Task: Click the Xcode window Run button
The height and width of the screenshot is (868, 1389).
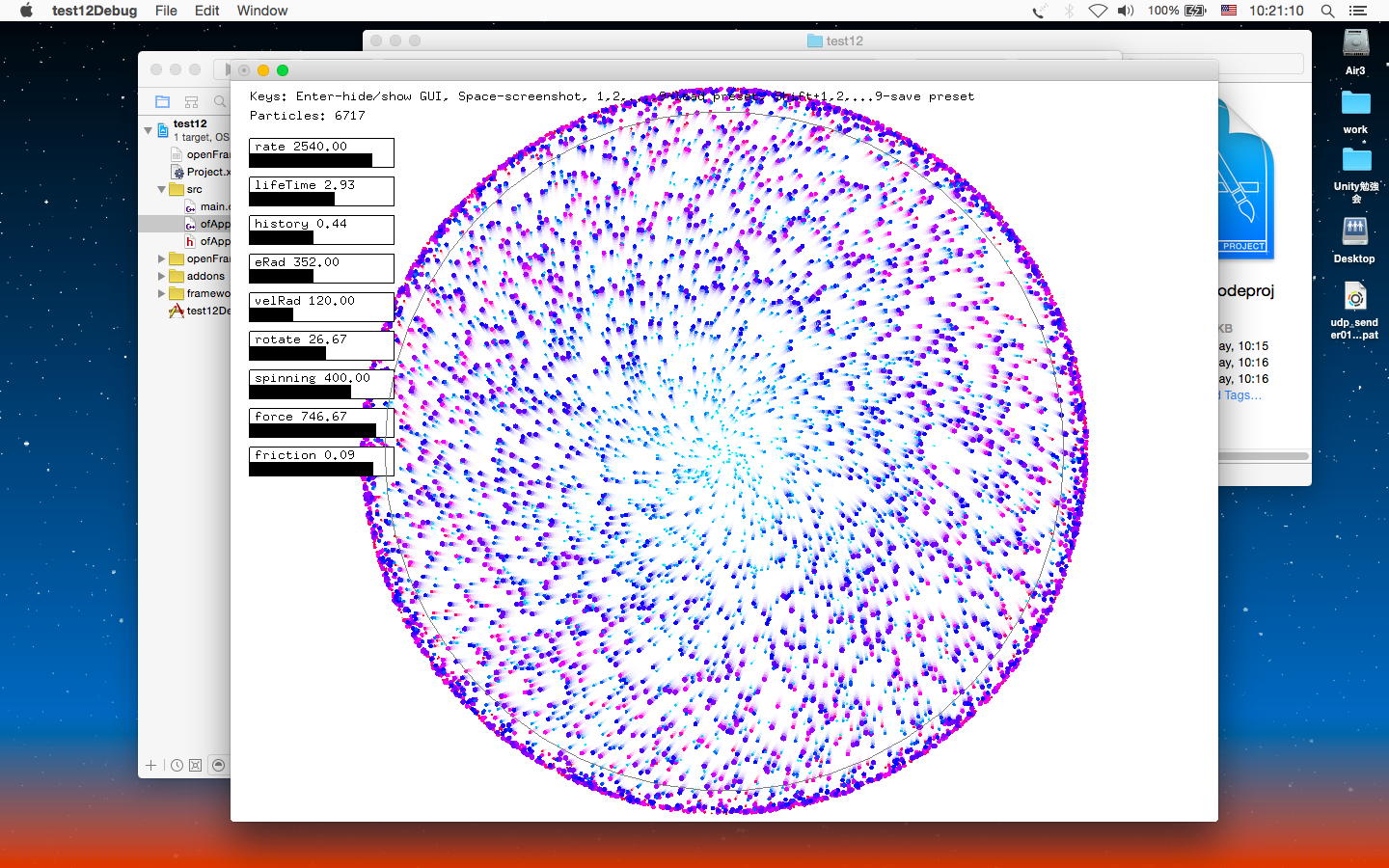Action: point(227,69)
